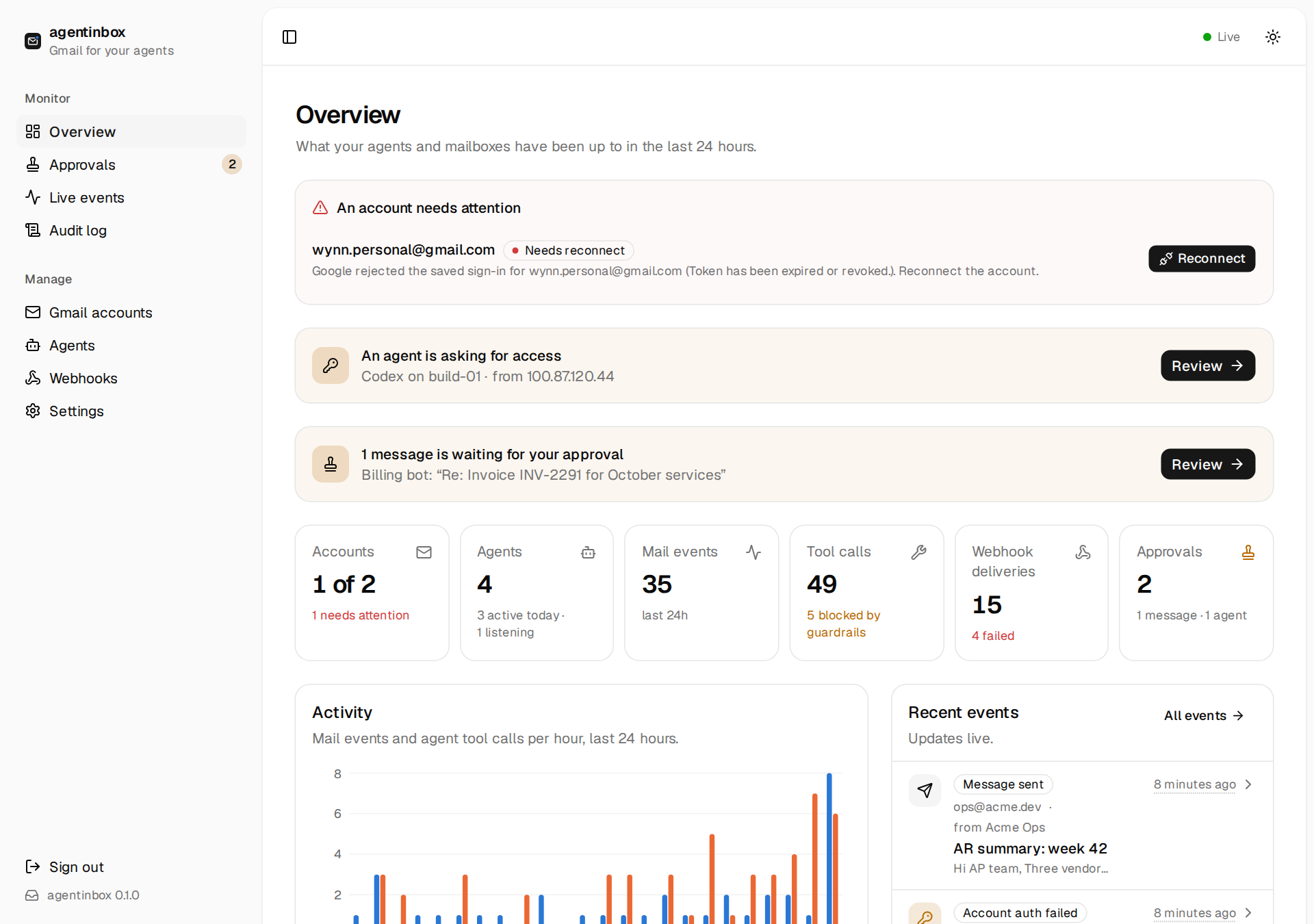Open Gmail accounts page
Viewport: 1314px width, 924px height.
131,312
